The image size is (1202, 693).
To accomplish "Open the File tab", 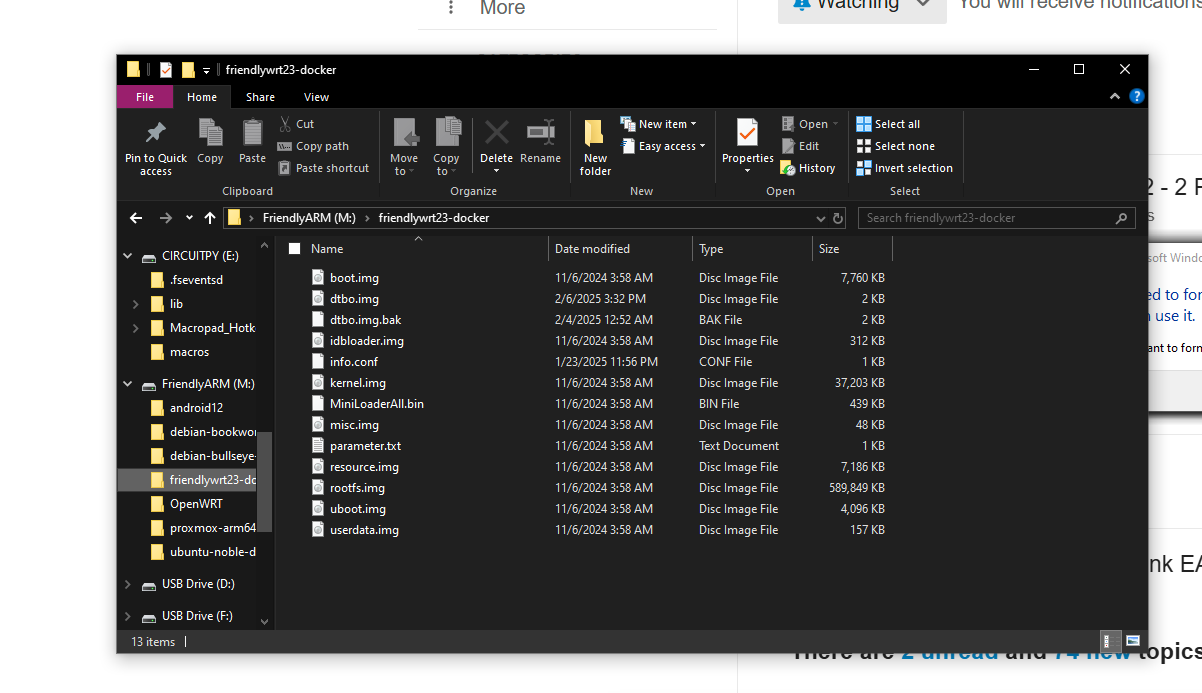I will click(x=145, y=97).
